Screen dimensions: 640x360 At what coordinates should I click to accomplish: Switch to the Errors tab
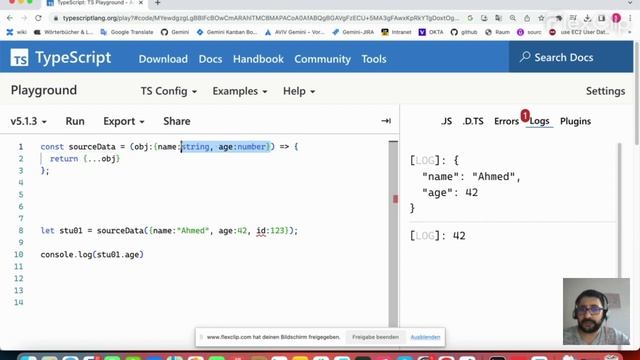(507, 121)
